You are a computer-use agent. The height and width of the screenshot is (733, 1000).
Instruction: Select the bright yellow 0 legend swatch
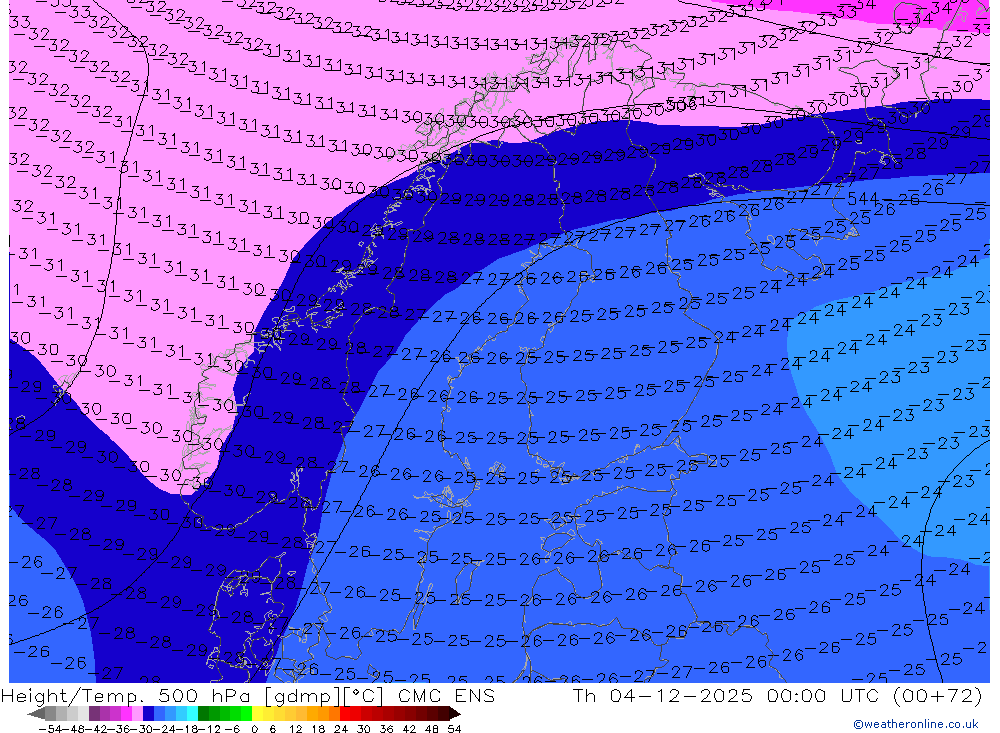(x=257, y=713)
